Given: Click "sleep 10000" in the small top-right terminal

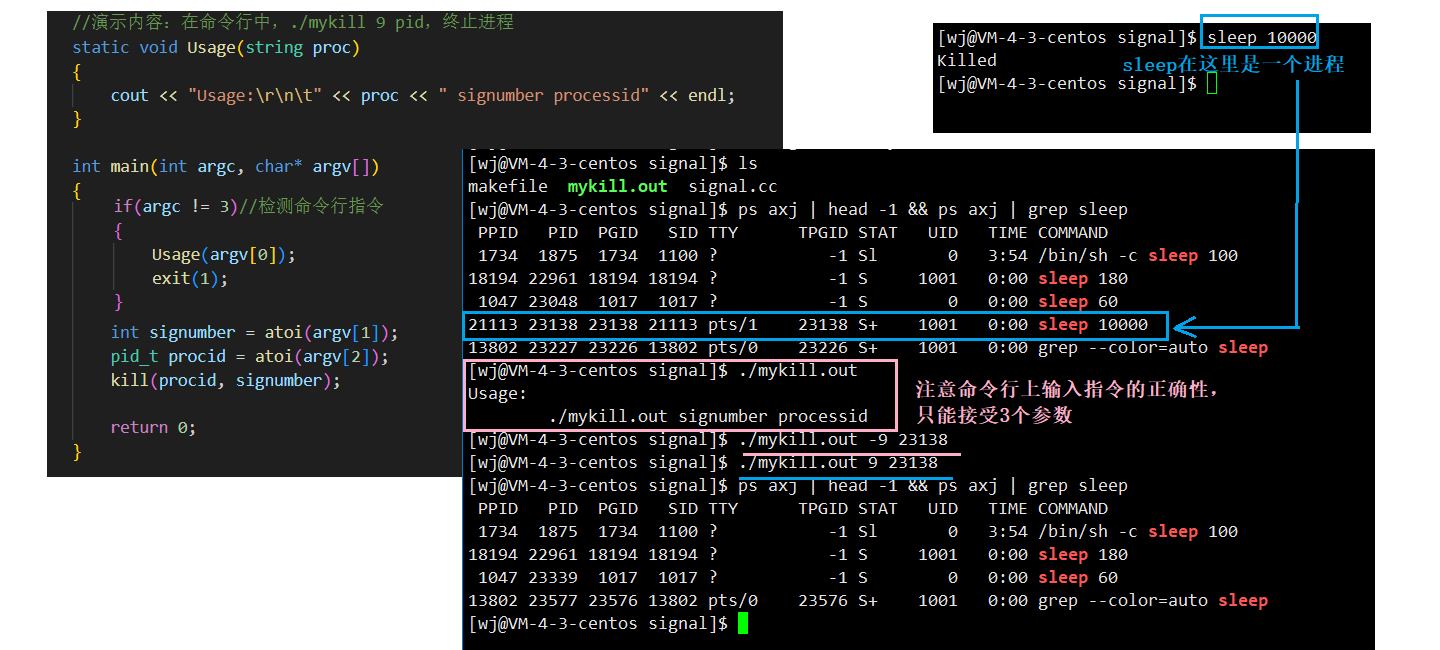Looking at the screenshot, I should [x=1262, y=37].
